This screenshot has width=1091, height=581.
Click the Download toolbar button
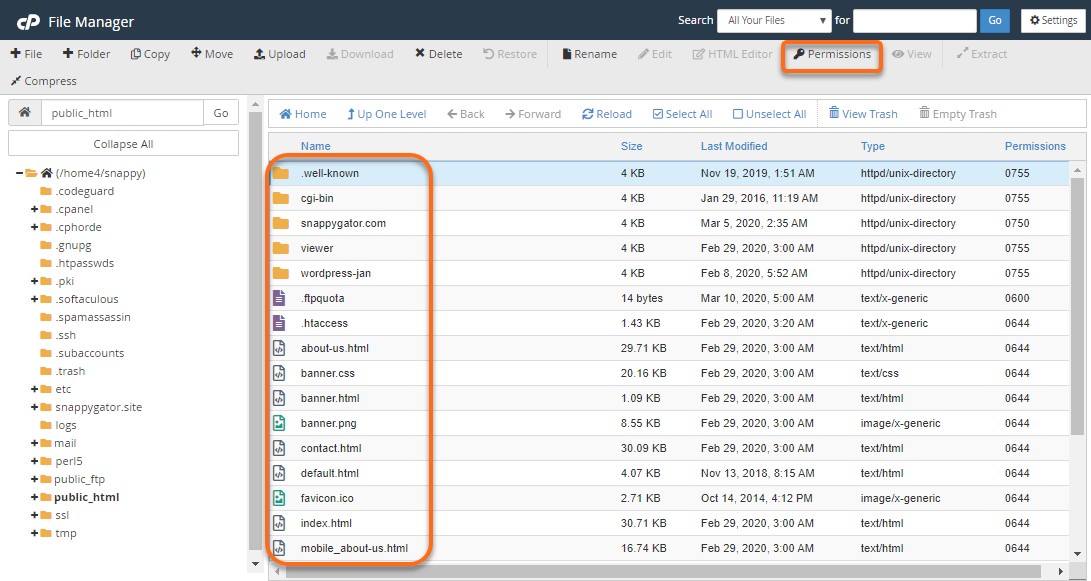pyautogui.click(x=360, y=54)
